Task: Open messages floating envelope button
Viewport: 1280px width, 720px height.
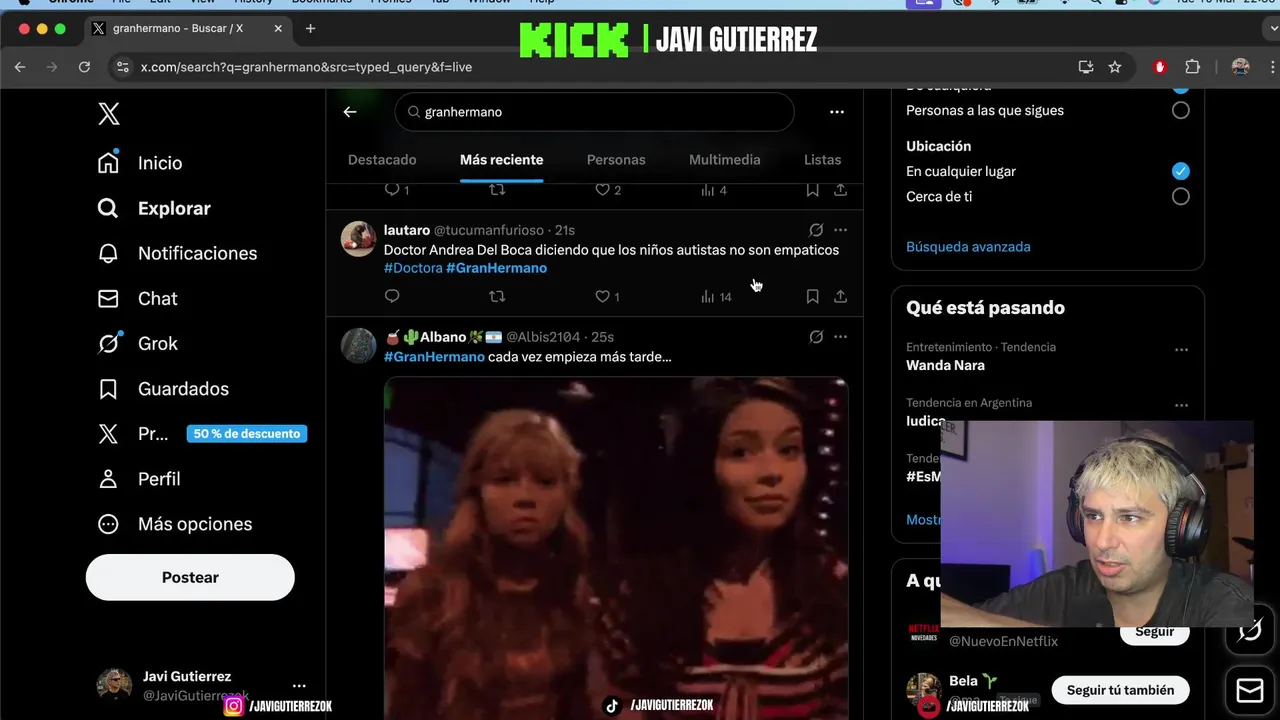Action: tap(1250, 690)
